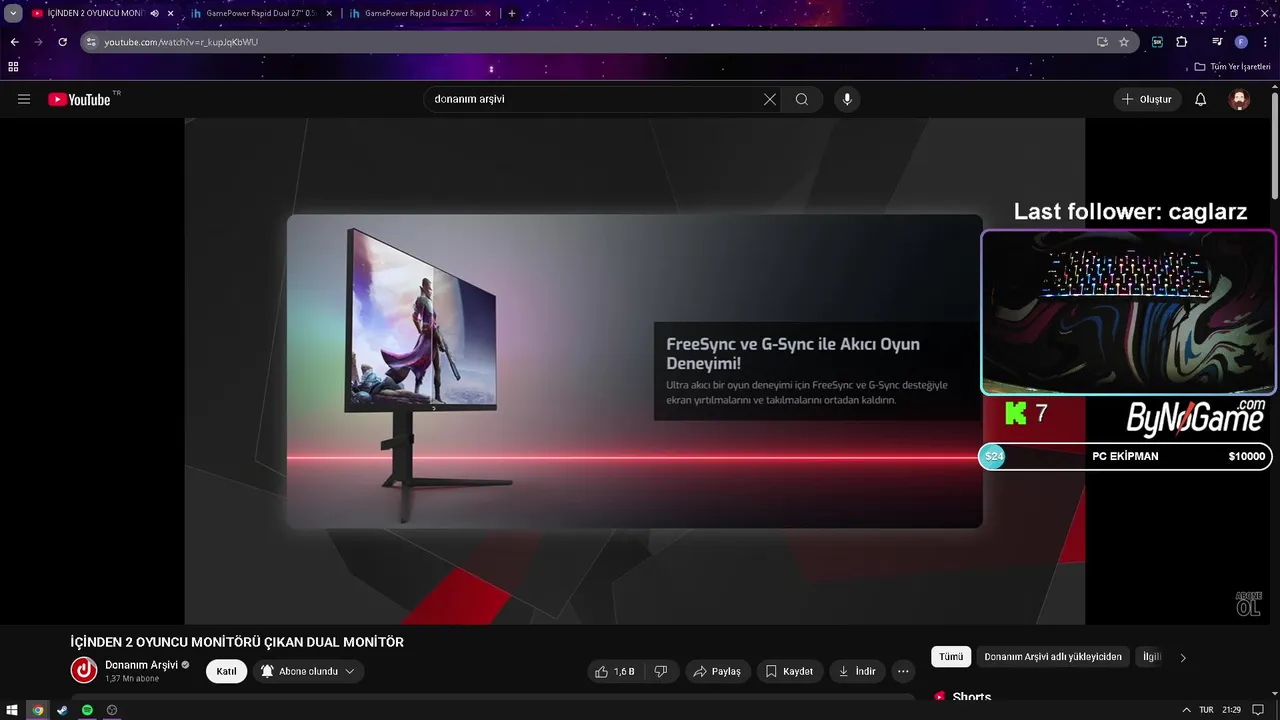This screenshot has width=1280, height=720.
Task: Open the Chrome profile avatar
Action: (x=1241, y=42)
